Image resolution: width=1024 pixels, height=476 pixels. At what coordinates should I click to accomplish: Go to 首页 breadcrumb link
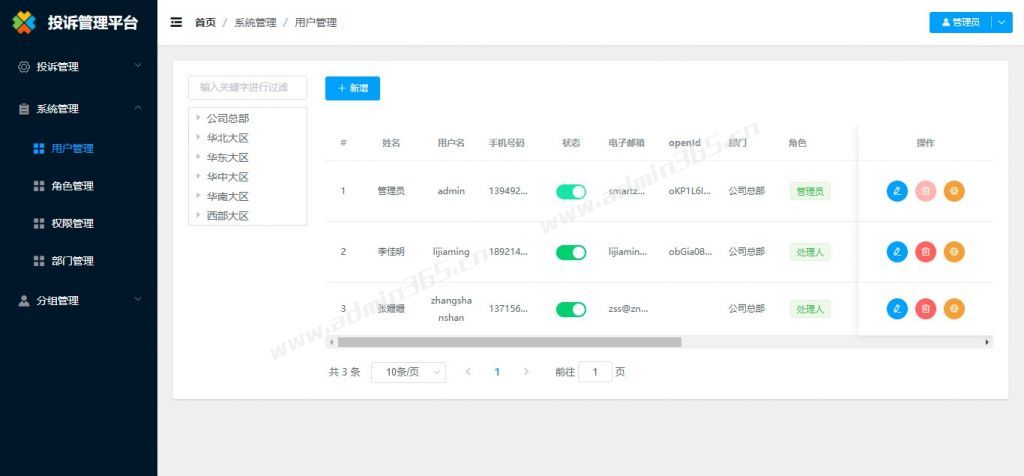tap(205, 23)
